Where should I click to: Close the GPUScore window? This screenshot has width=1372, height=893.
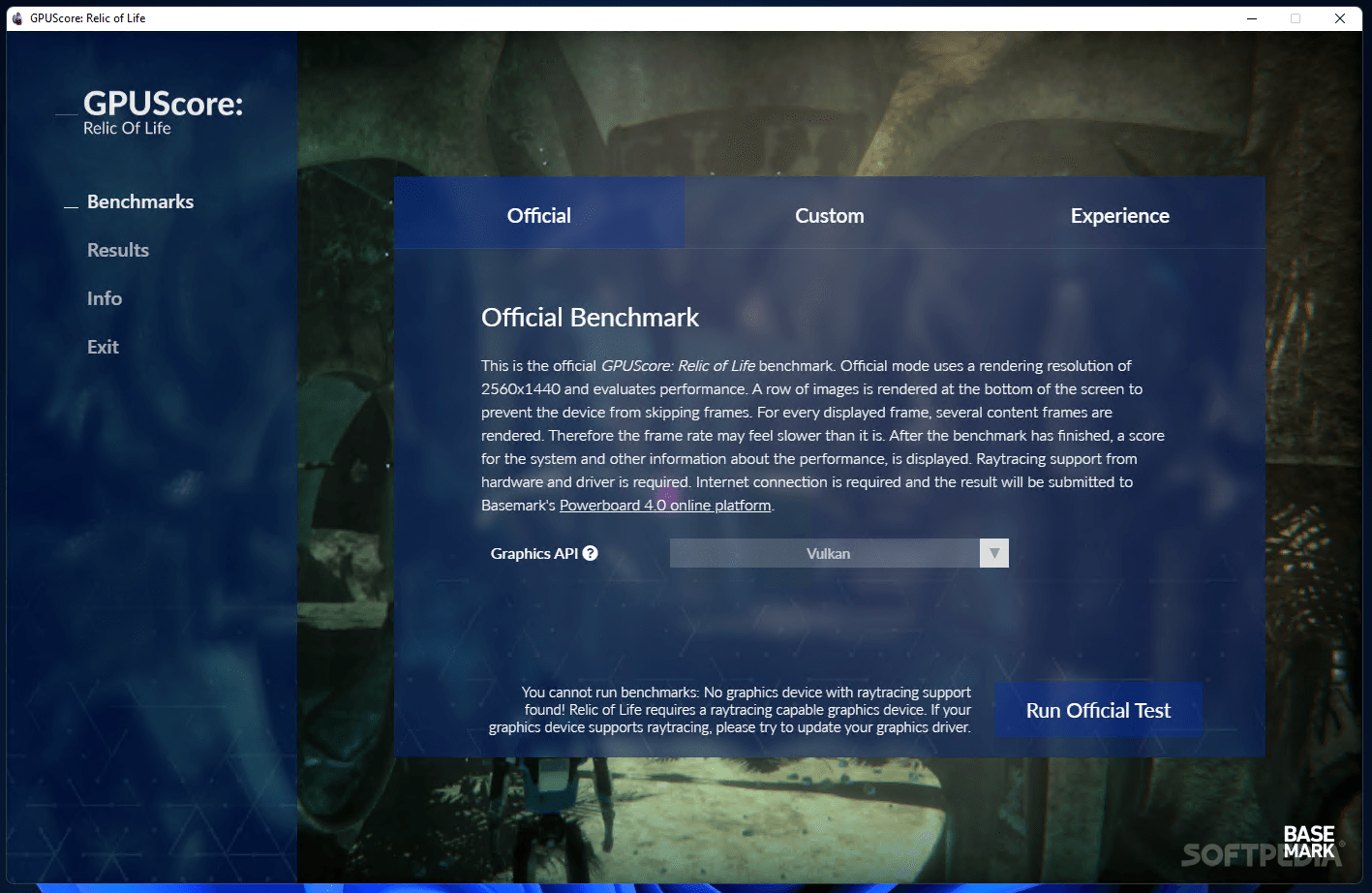(1340, 18)
